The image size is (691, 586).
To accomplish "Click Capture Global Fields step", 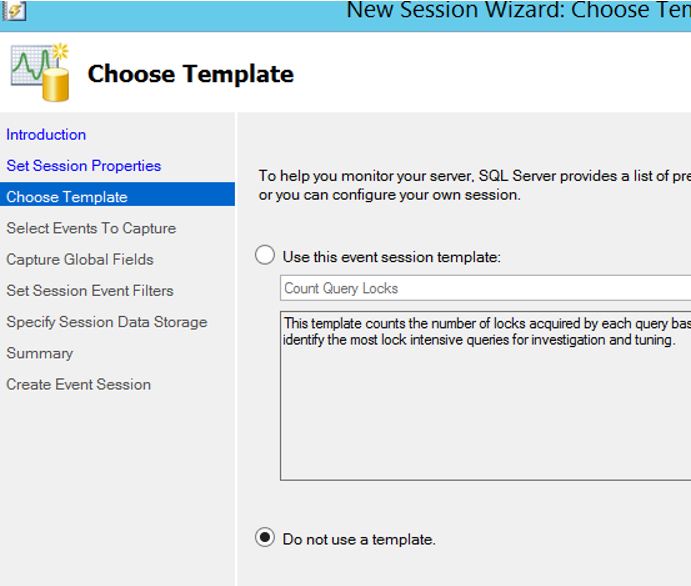I will tap(80, 260).
